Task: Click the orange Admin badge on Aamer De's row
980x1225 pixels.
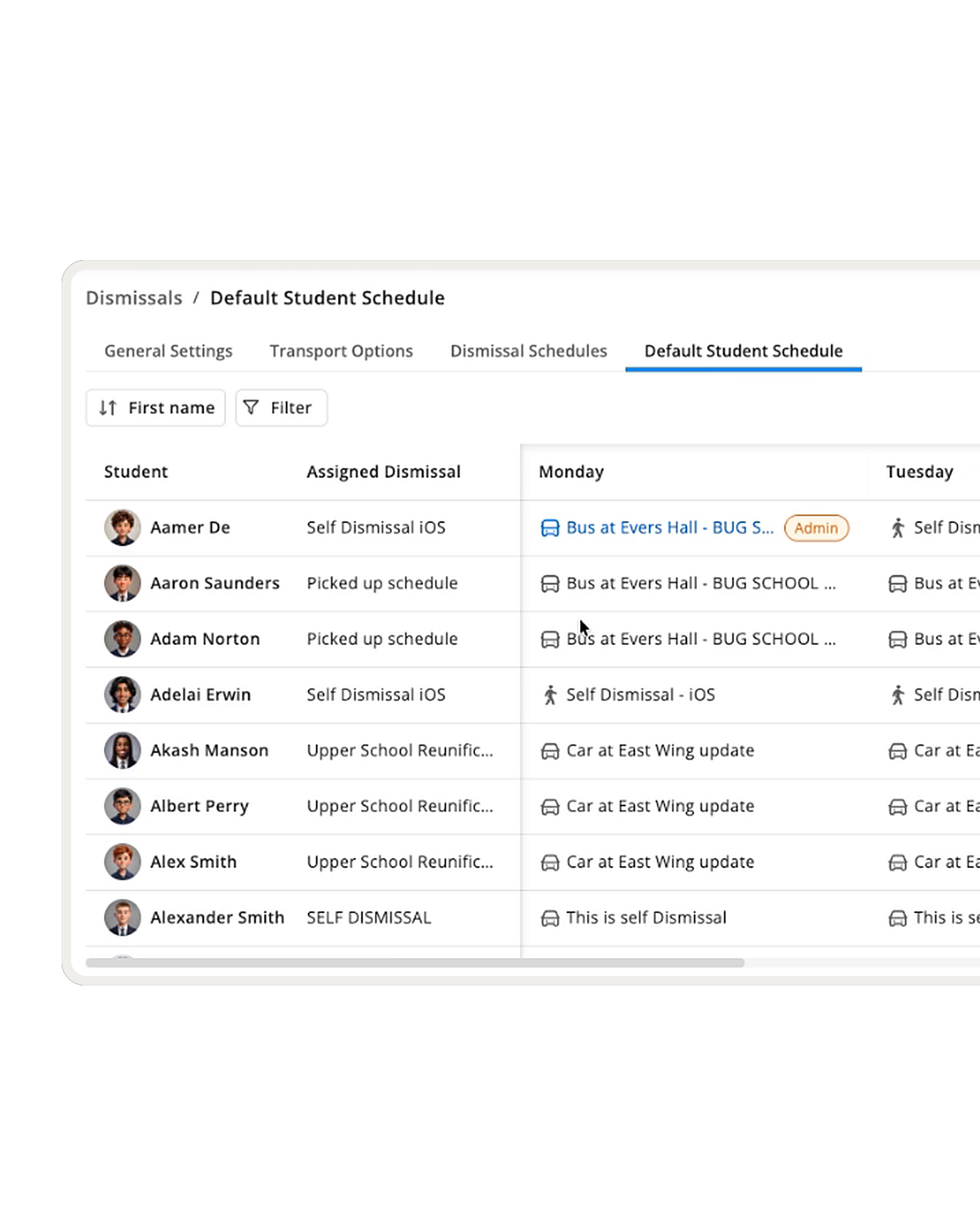Action: [816, 528]
